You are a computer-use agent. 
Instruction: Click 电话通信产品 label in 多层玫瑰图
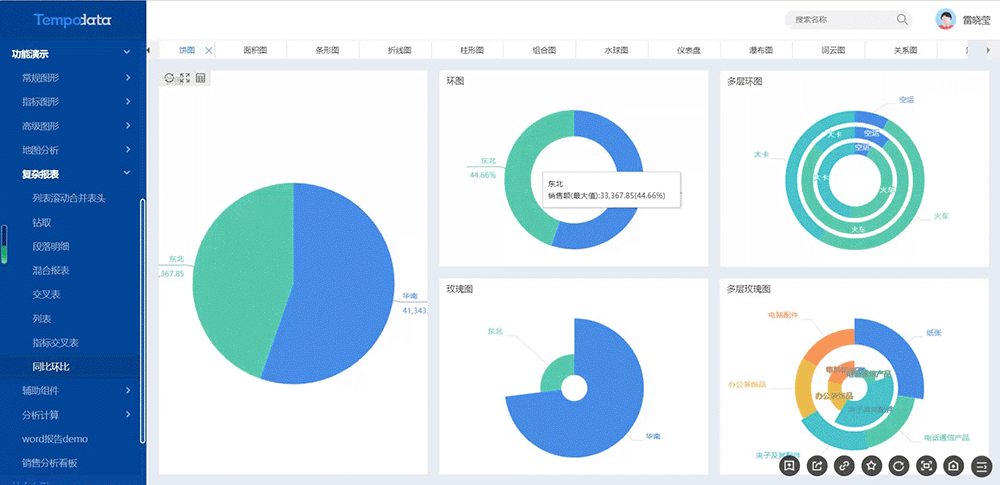click(x=947, y=438)
